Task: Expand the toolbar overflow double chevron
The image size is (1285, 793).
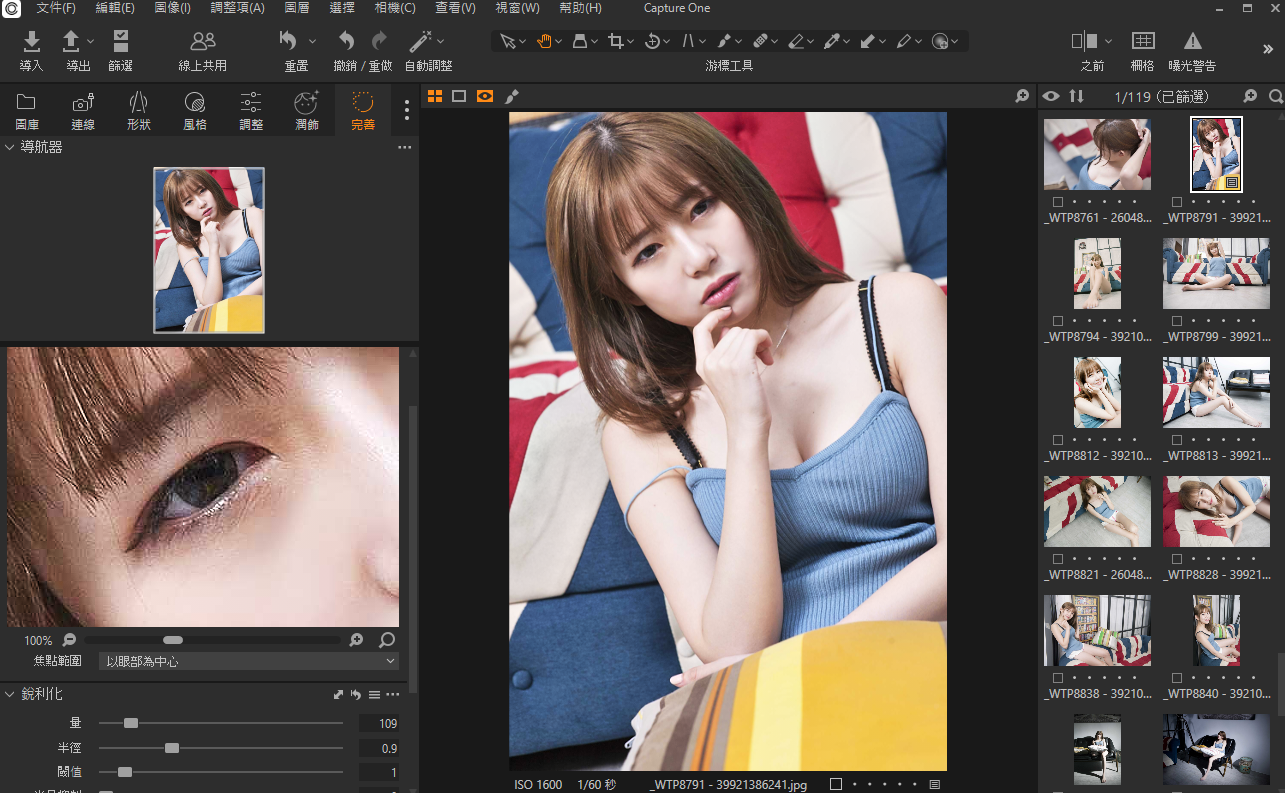Action: pyautogui.click(x=1268, y=48)
